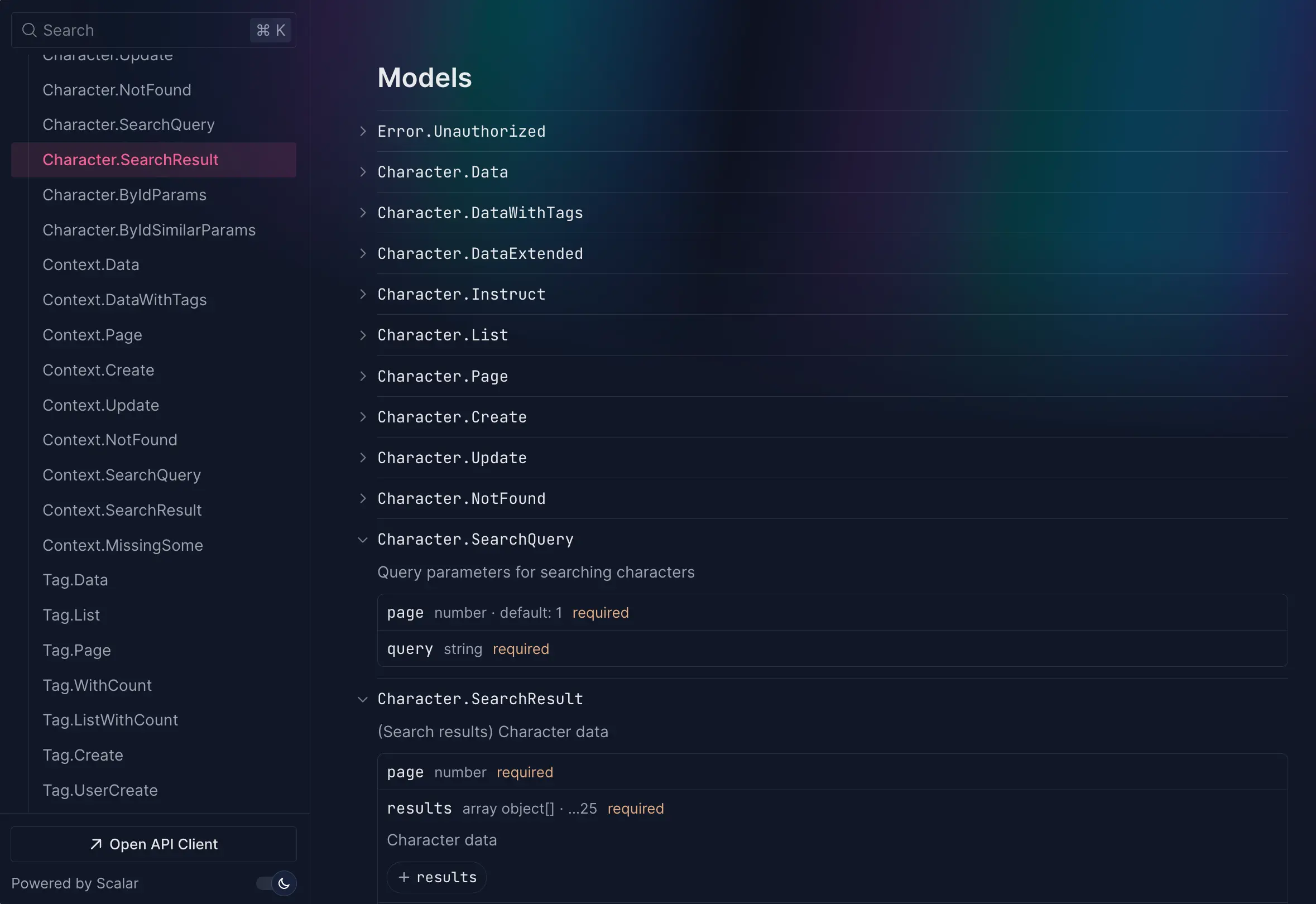Click the moon icon on theme switch
Viewport: 1316px width, 904px height.
click(284, 883)
